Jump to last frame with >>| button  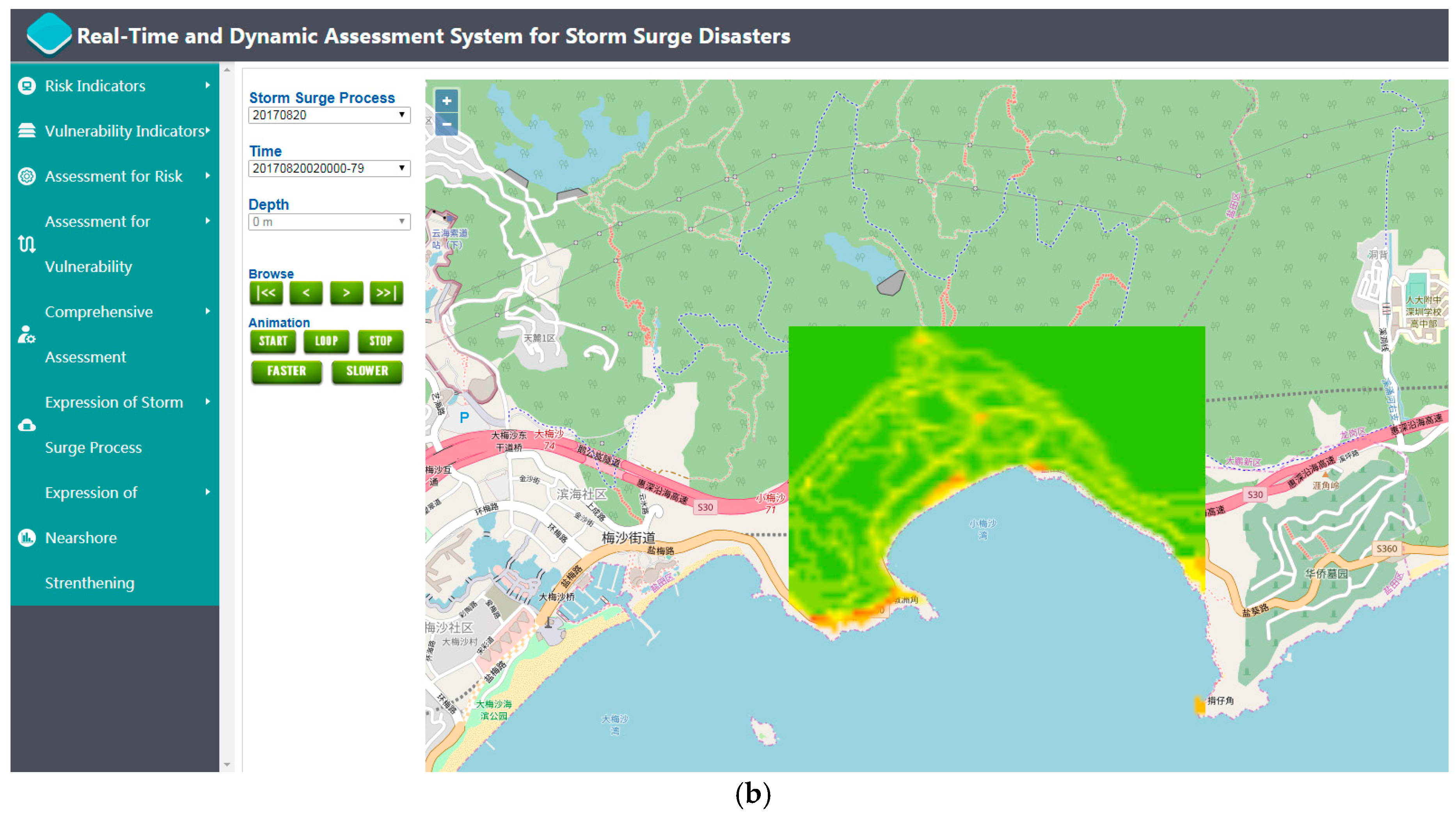coord(387,293)
